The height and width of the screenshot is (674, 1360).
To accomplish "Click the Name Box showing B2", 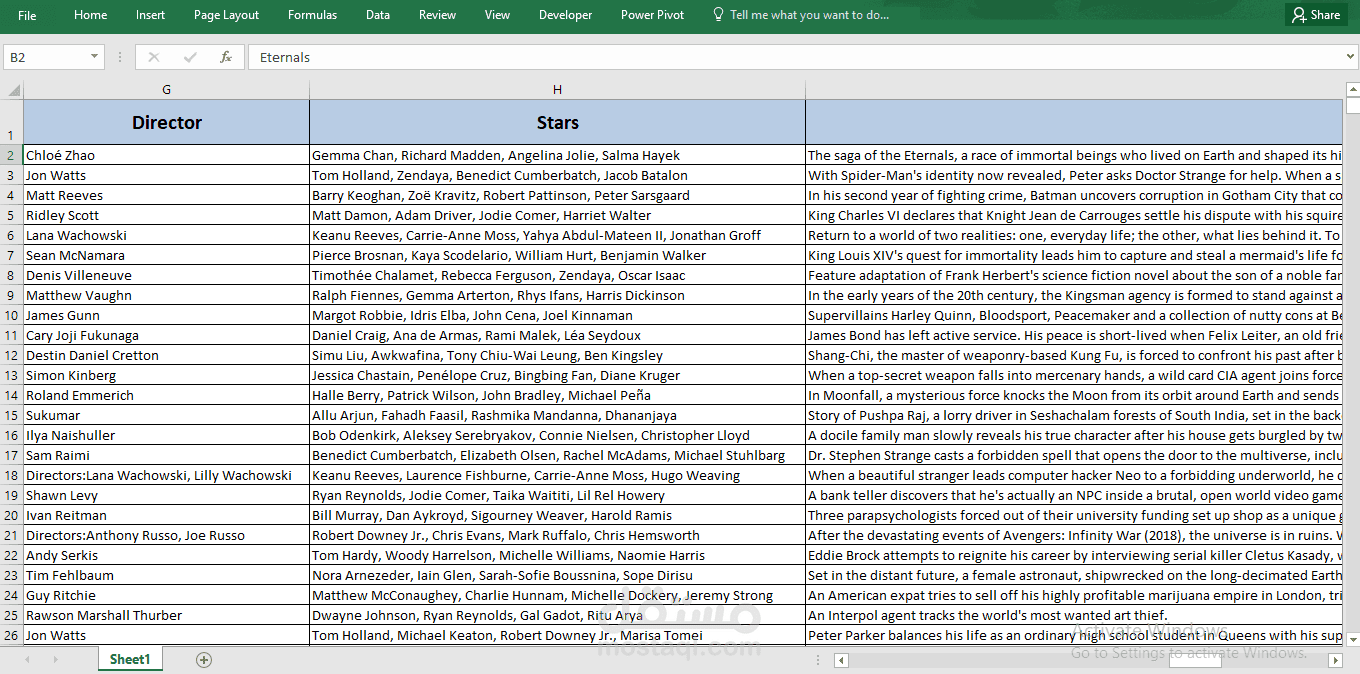I will pyautogui.click(x=46, y=57).
